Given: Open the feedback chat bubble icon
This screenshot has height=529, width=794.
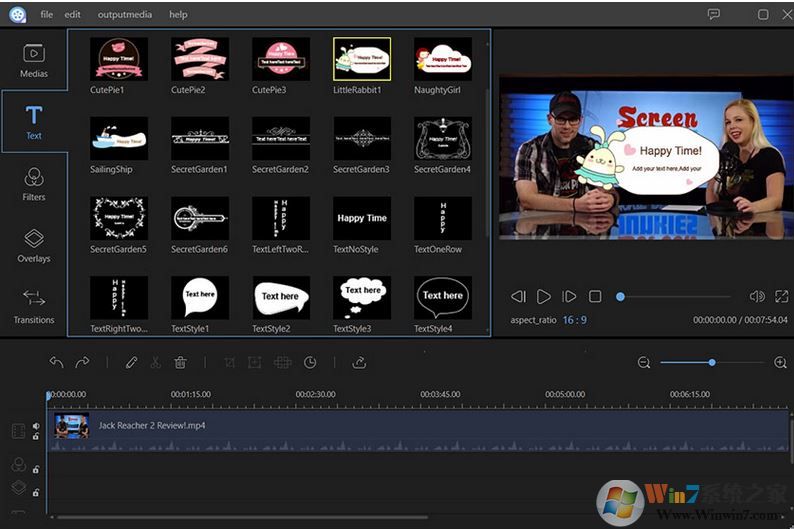Looking at the screenshot, I should point(714,15).
